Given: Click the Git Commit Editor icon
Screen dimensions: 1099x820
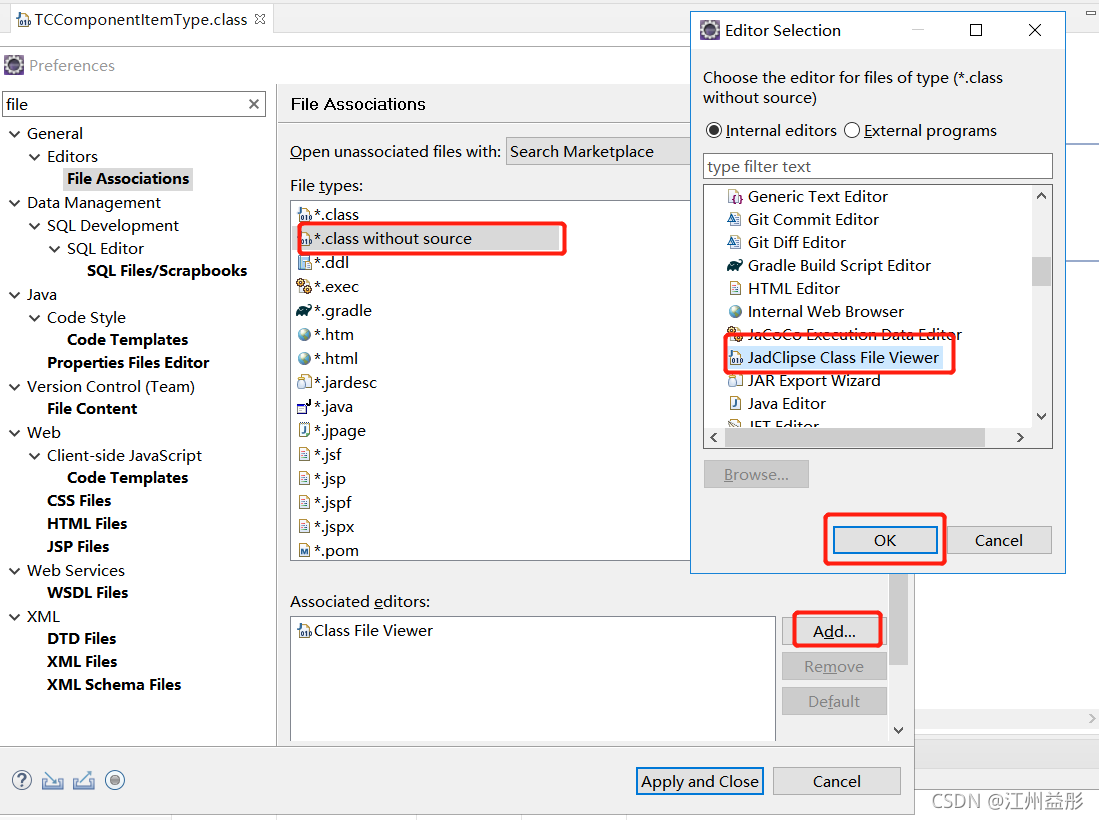Looking at the screenshot, I should coord(735,219).
